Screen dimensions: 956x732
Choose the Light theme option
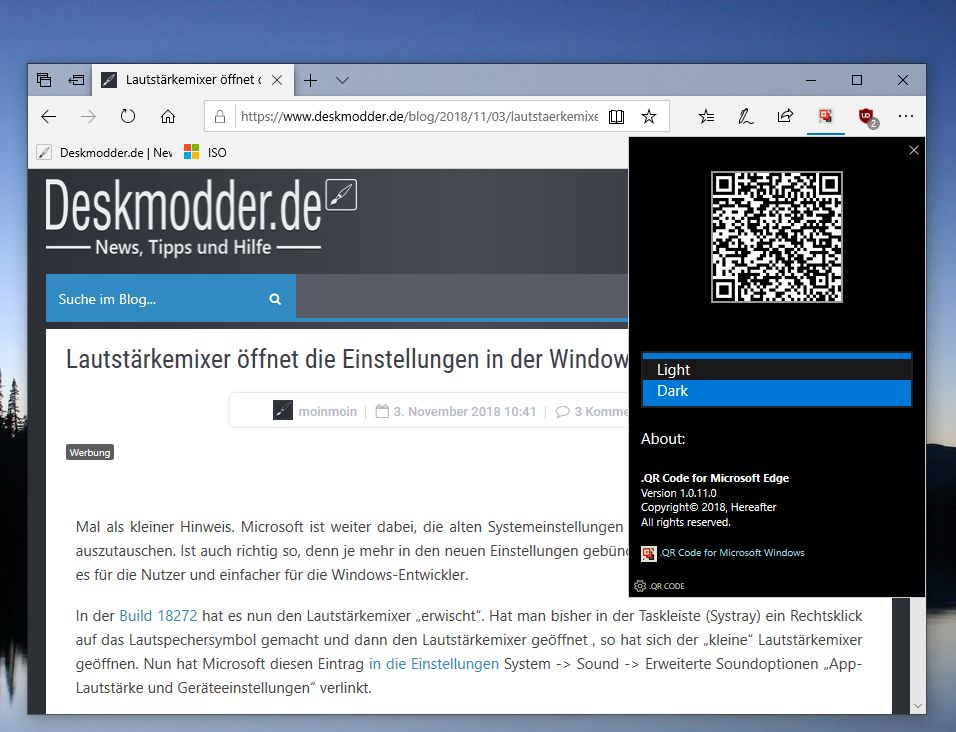click(x=777, y=370)
